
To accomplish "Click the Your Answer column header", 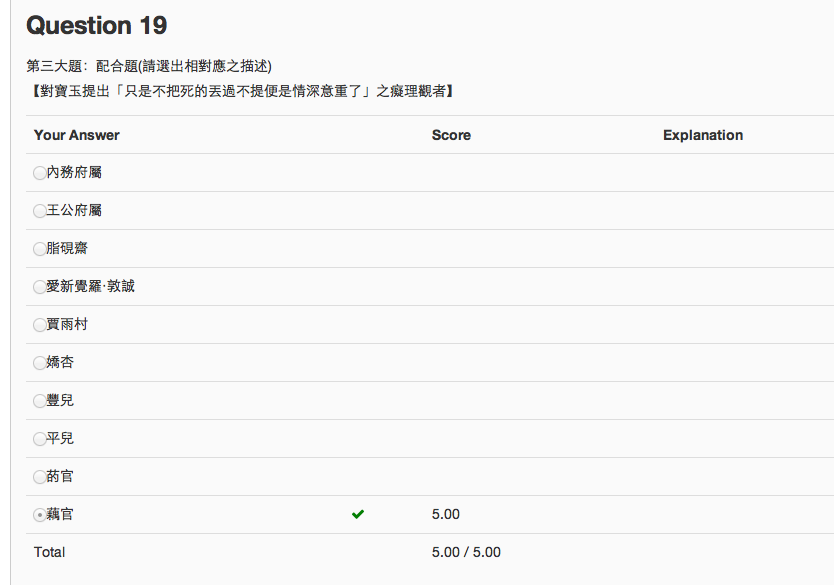I will tap(76, 135).
